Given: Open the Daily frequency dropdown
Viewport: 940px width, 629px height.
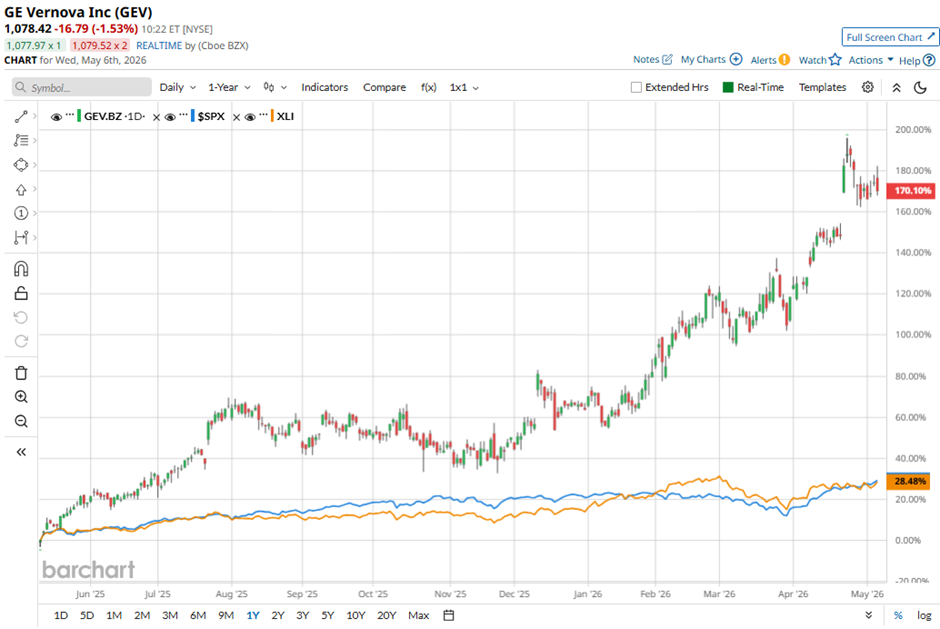Looking at the screenshot, I should (x=177, y=88).
